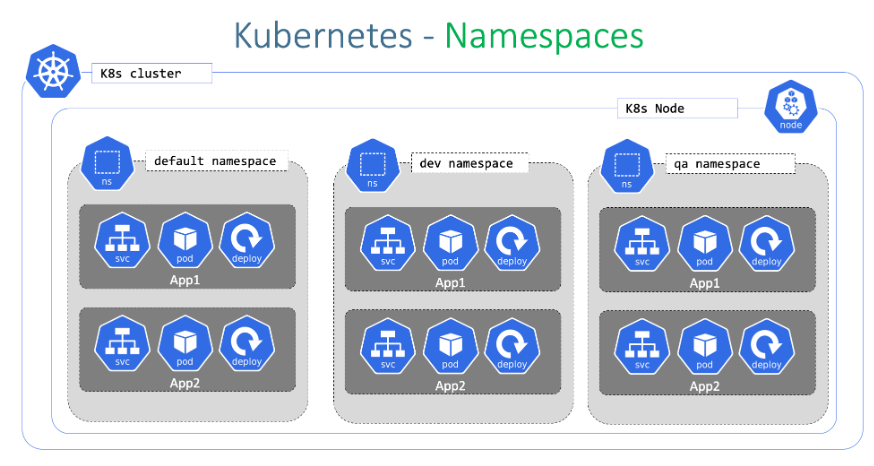Click App1 label in dev namespace
The image size is (874, 466).
pyautogui.click(x=450, y=283)
